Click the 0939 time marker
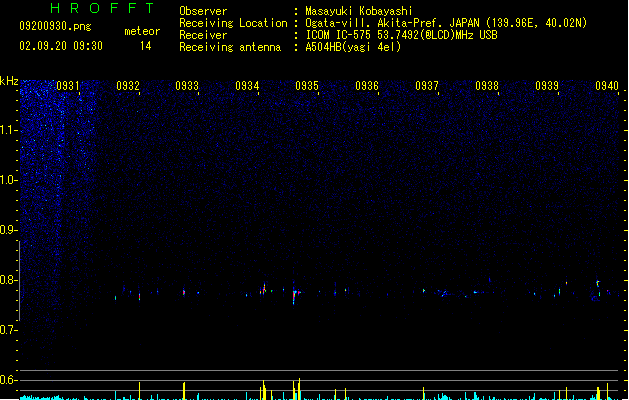The width and height of the screenshot is (629, 400). [547, 86]
